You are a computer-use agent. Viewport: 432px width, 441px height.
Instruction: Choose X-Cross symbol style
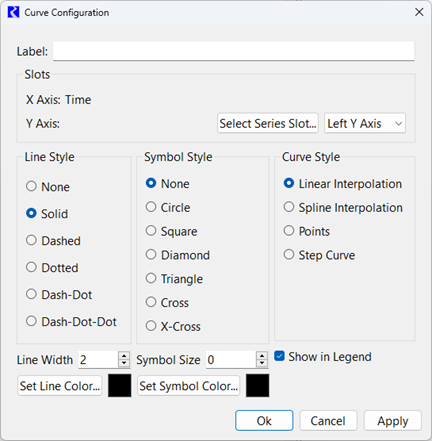[x=173, y=326]
